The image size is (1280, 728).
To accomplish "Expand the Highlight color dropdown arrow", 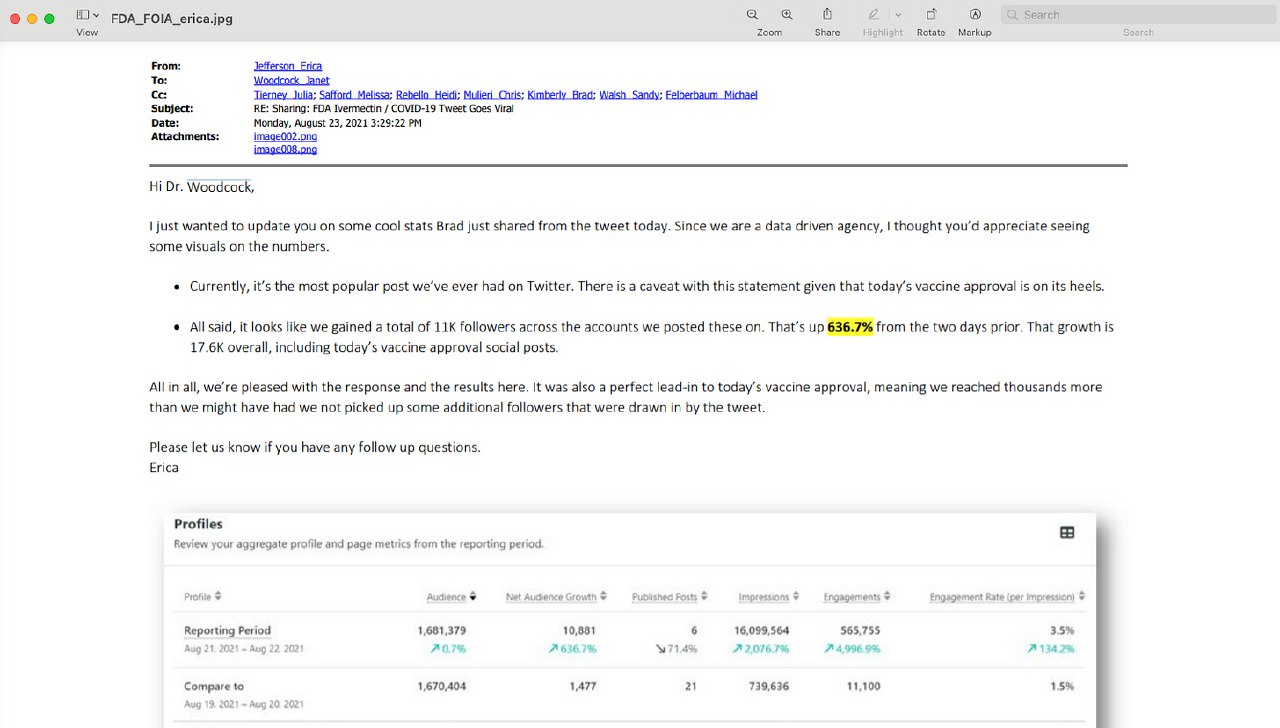I will (x=898, y=15).
